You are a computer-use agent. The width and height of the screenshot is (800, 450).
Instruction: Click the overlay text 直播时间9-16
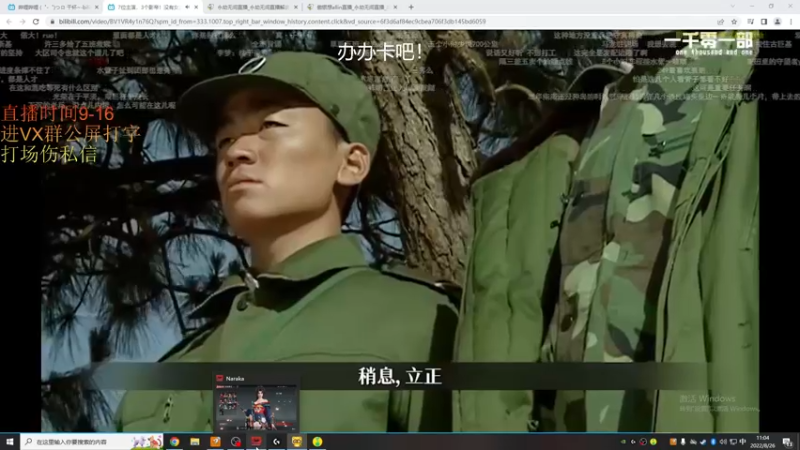click(x=58, y=113)
